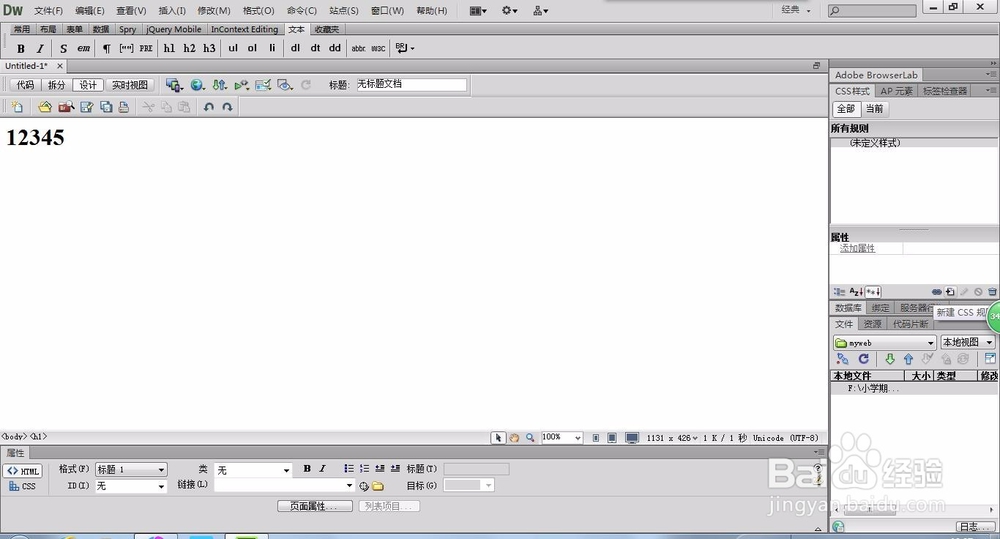Click the blue Put files arrow

click(x=908, y=359)
